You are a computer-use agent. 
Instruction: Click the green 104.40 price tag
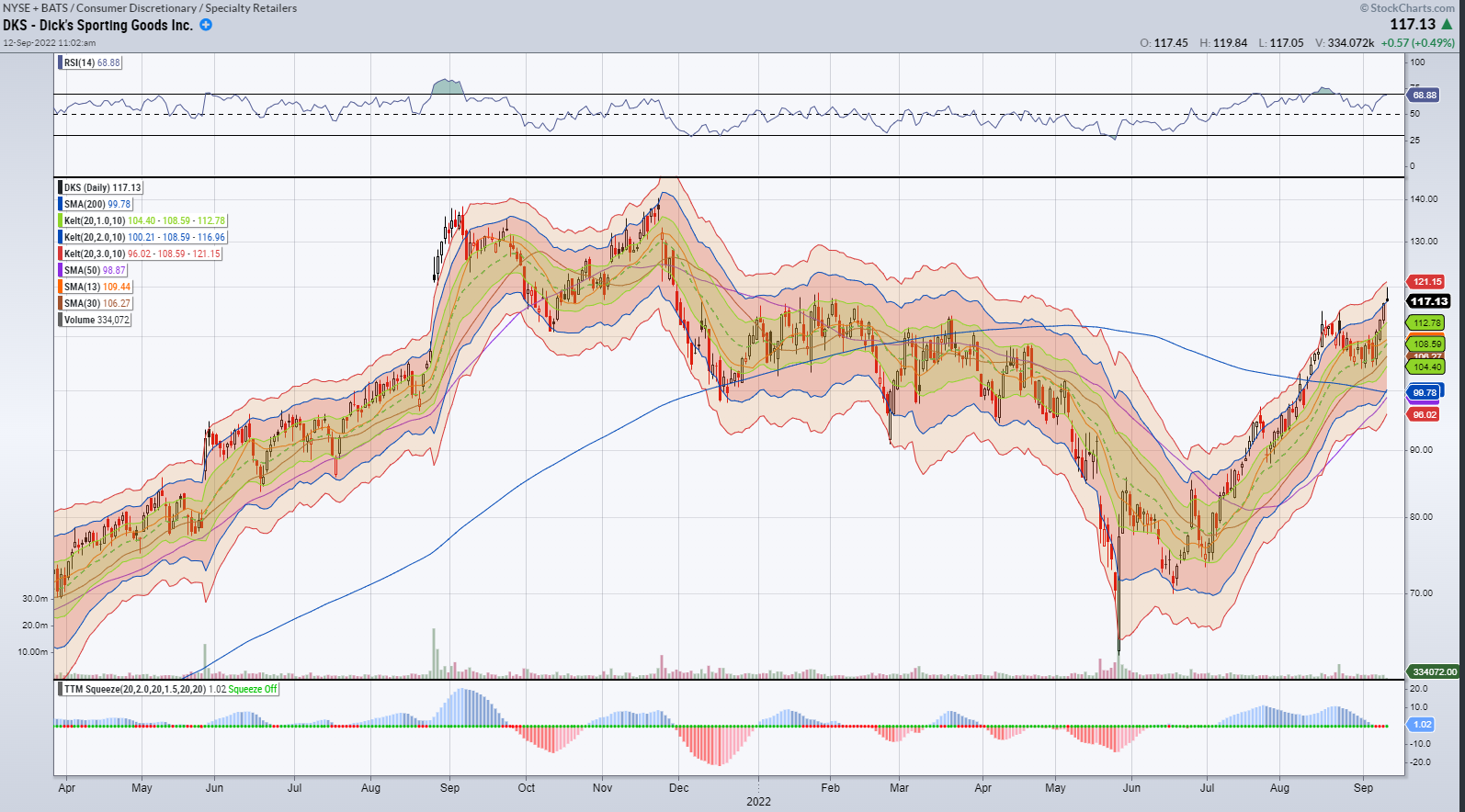[x=1426, y=367]
